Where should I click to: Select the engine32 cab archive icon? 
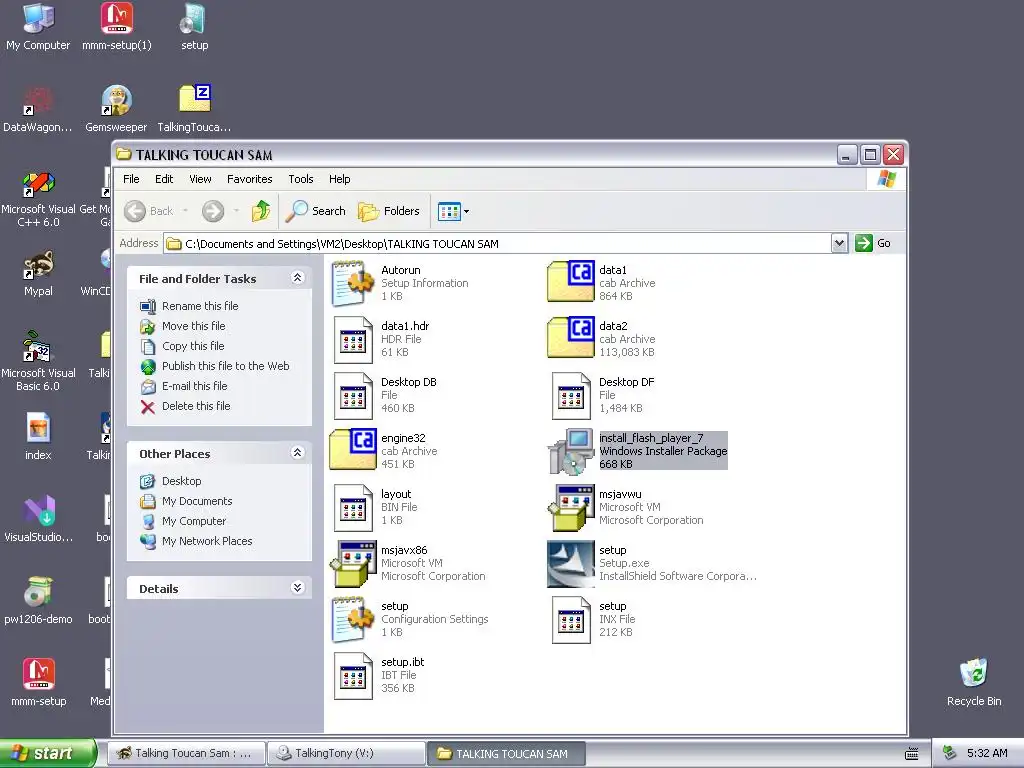click(353, 450)
